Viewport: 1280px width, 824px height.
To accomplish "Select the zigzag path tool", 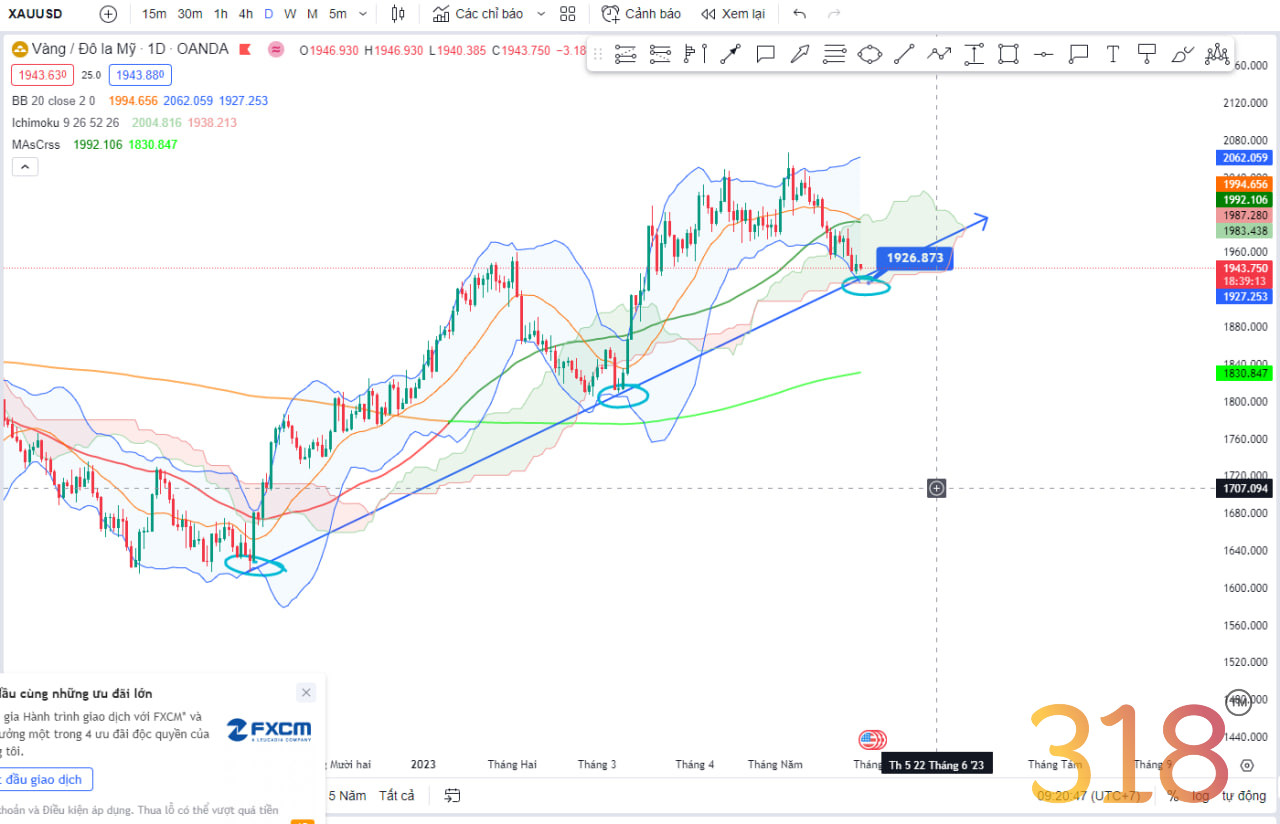I will (939, 54).
